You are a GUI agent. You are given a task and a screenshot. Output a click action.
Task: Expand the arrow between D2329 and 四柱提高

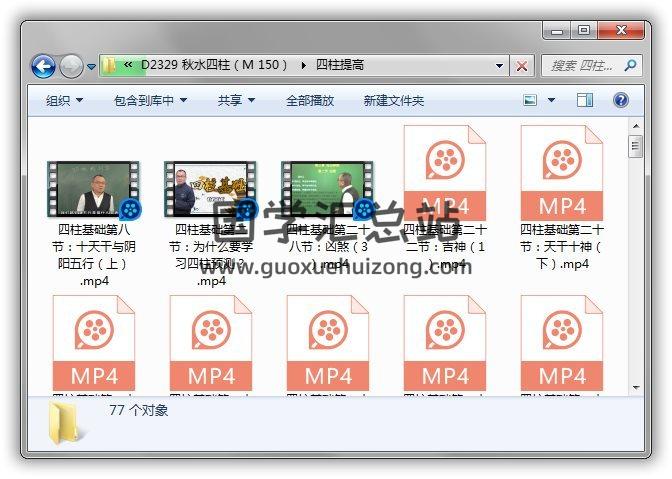click(x=303, y=66)
